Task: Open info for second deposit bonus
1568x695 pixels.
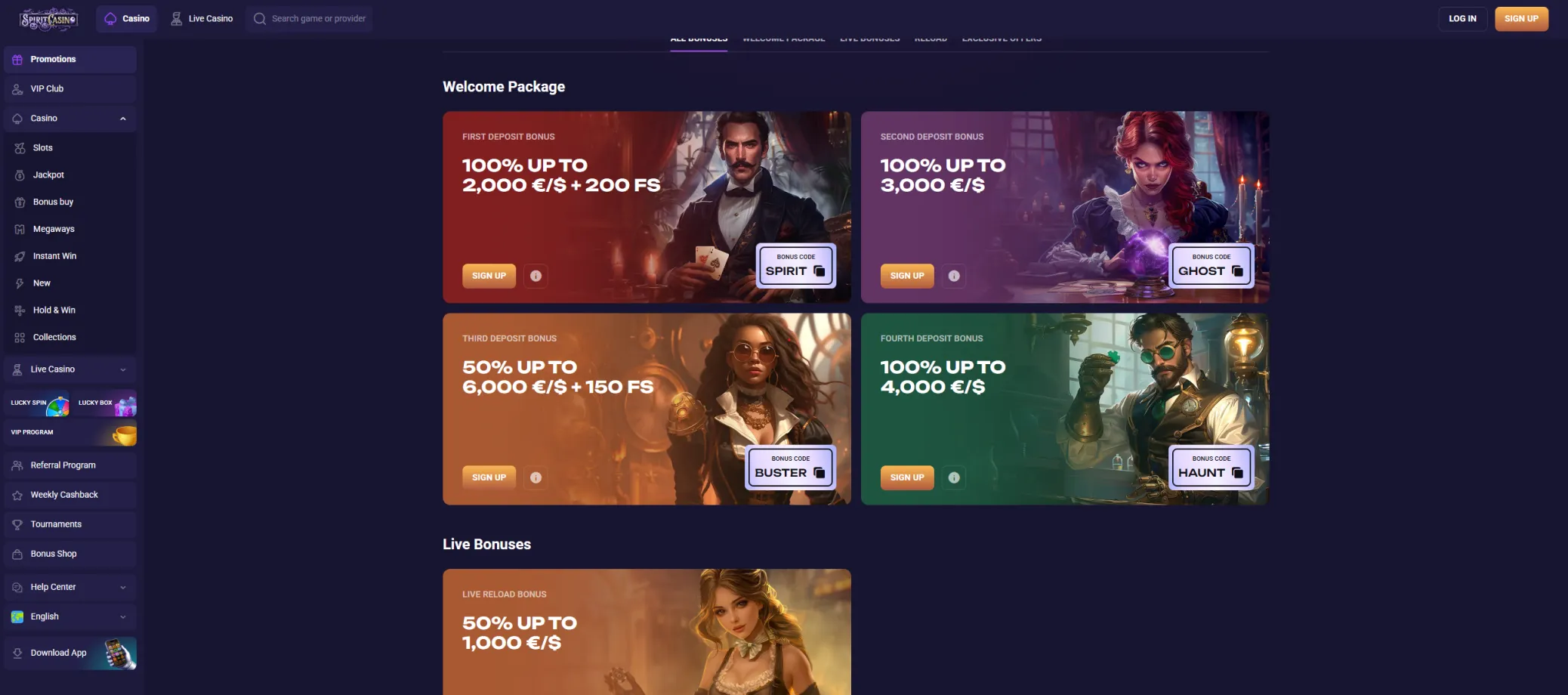Action: 954,276
